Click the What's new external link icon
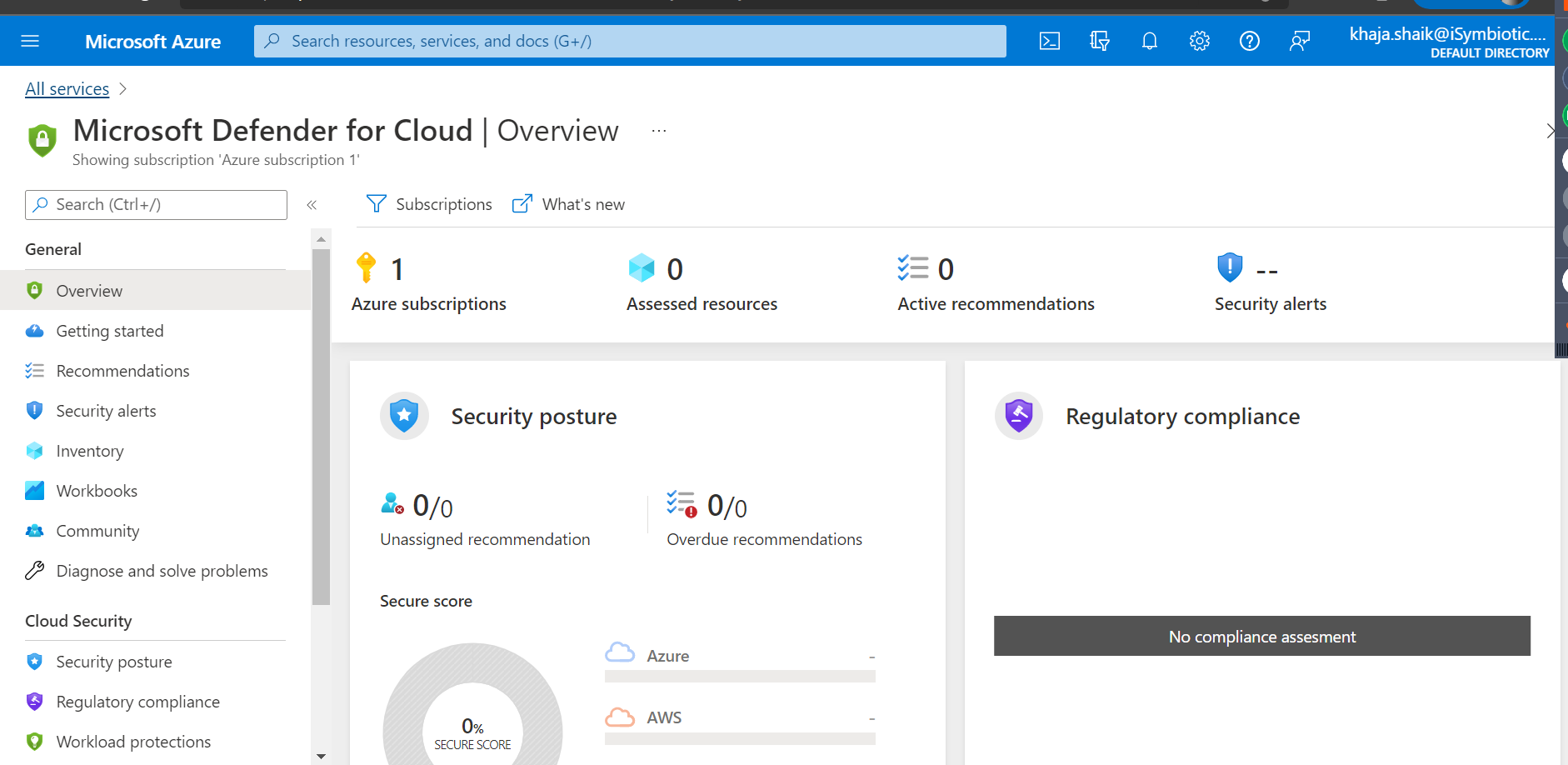This screenshot has width=1568, height=765. click(522, 204)
